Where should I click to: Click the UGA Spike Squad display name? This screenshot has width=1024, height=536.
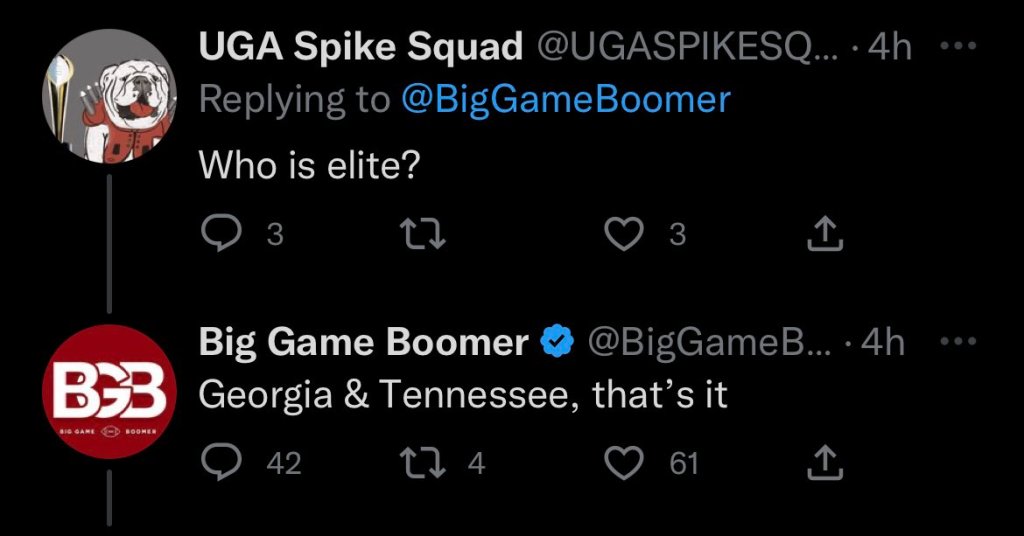point(361,46)
